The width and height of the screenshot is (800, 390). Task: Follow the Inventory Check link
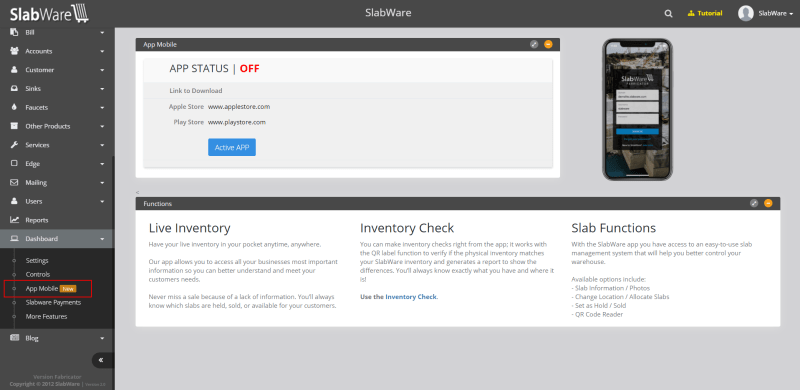pos(411,297)
